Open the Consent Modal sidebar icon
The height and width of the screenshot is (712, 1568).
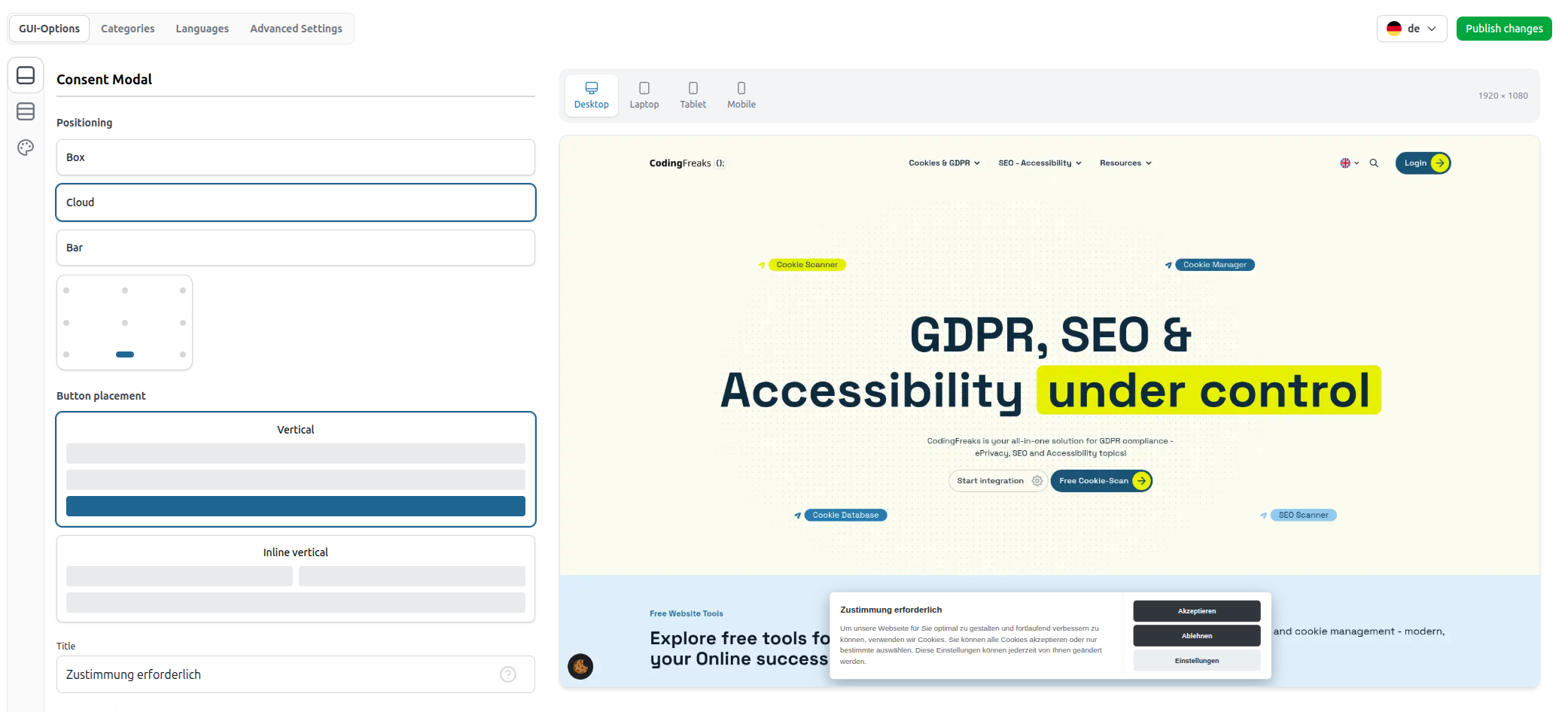26,75
